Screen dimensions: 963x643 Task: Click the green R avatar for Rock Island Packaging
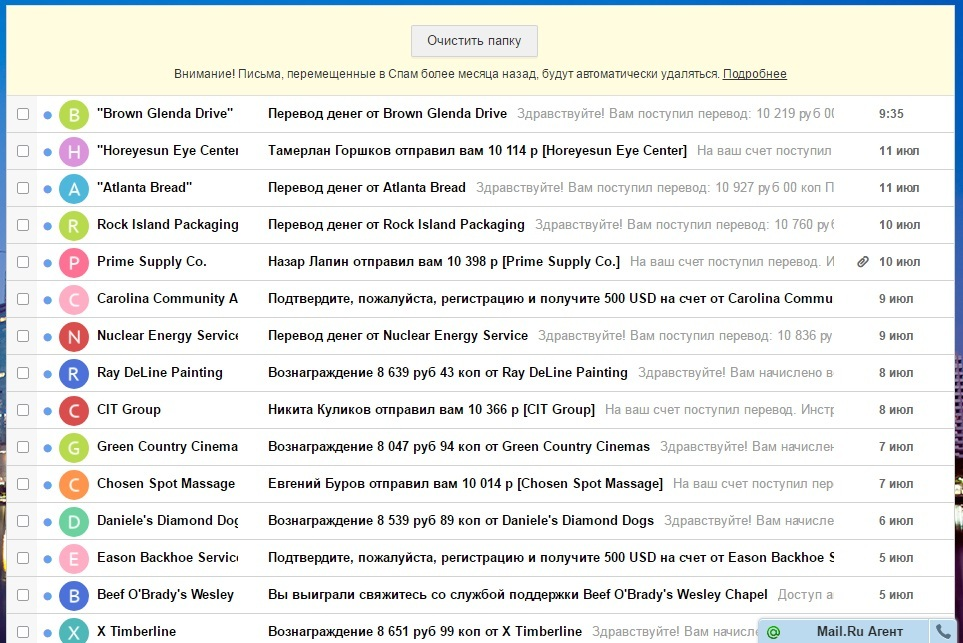point(74,225)
